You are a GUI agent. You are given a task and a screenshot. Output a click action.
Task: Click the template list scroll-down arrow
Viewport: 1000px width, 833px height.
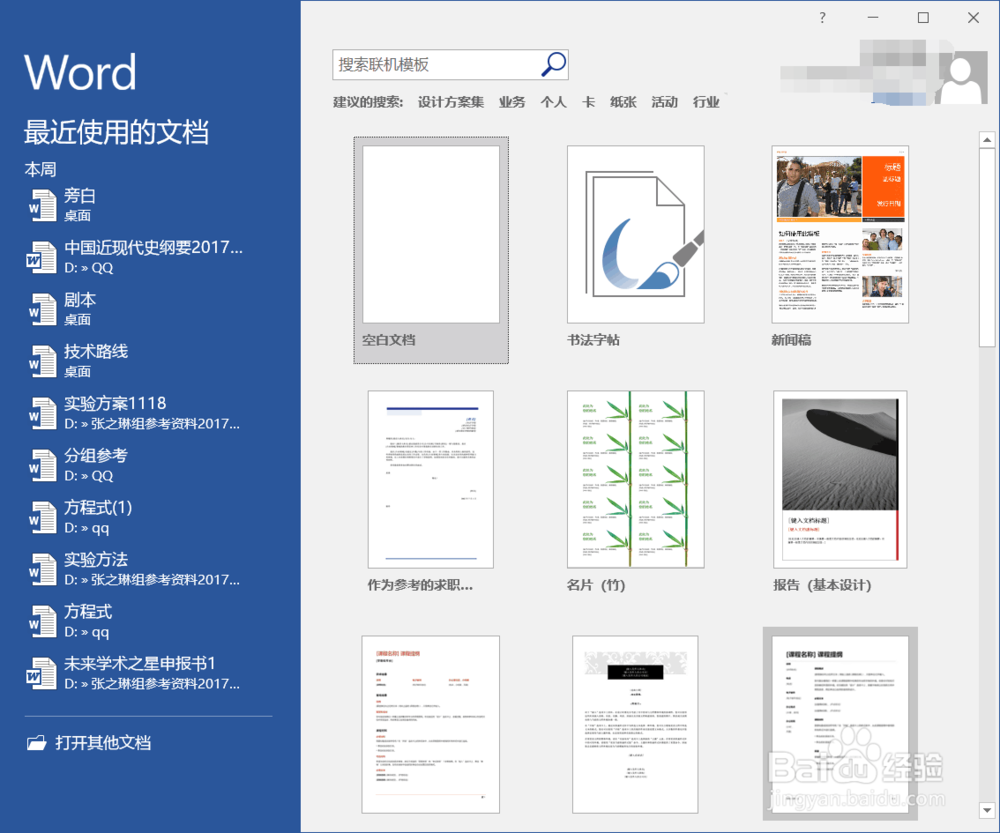987,811
